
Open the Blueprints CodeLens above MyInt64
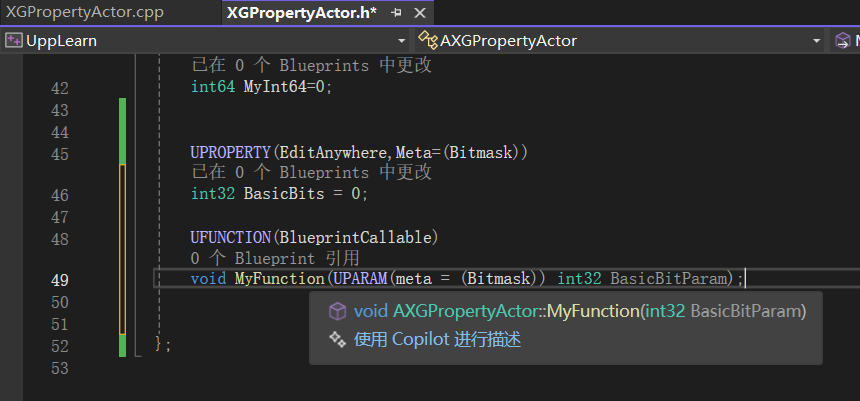pyautogui.click(x=311, y=65)
